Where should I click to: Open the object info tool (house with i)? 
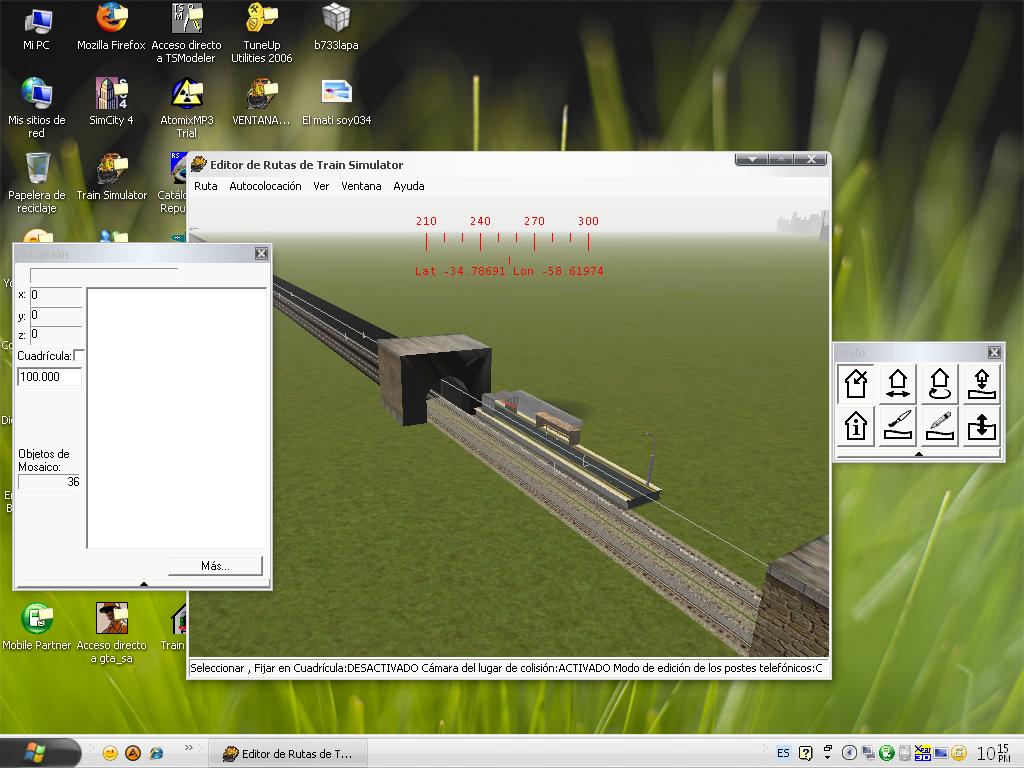click(x=856, y=426)
